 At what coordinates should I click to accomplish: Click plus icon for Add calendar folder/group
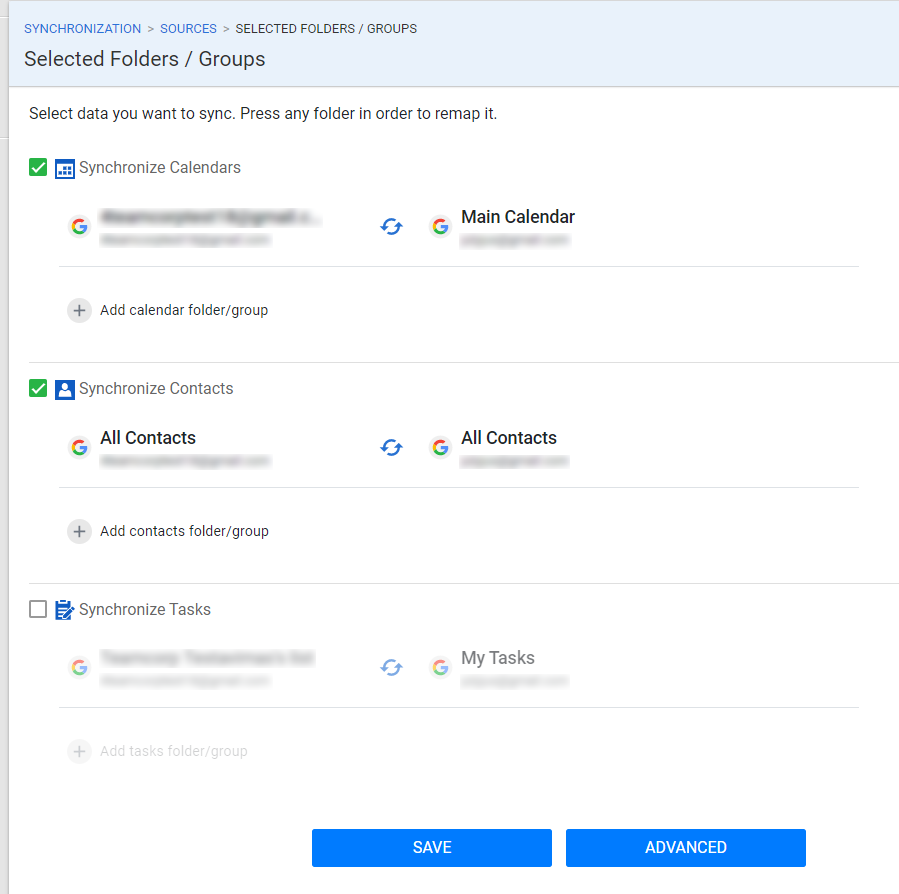[x=80, y=311]
